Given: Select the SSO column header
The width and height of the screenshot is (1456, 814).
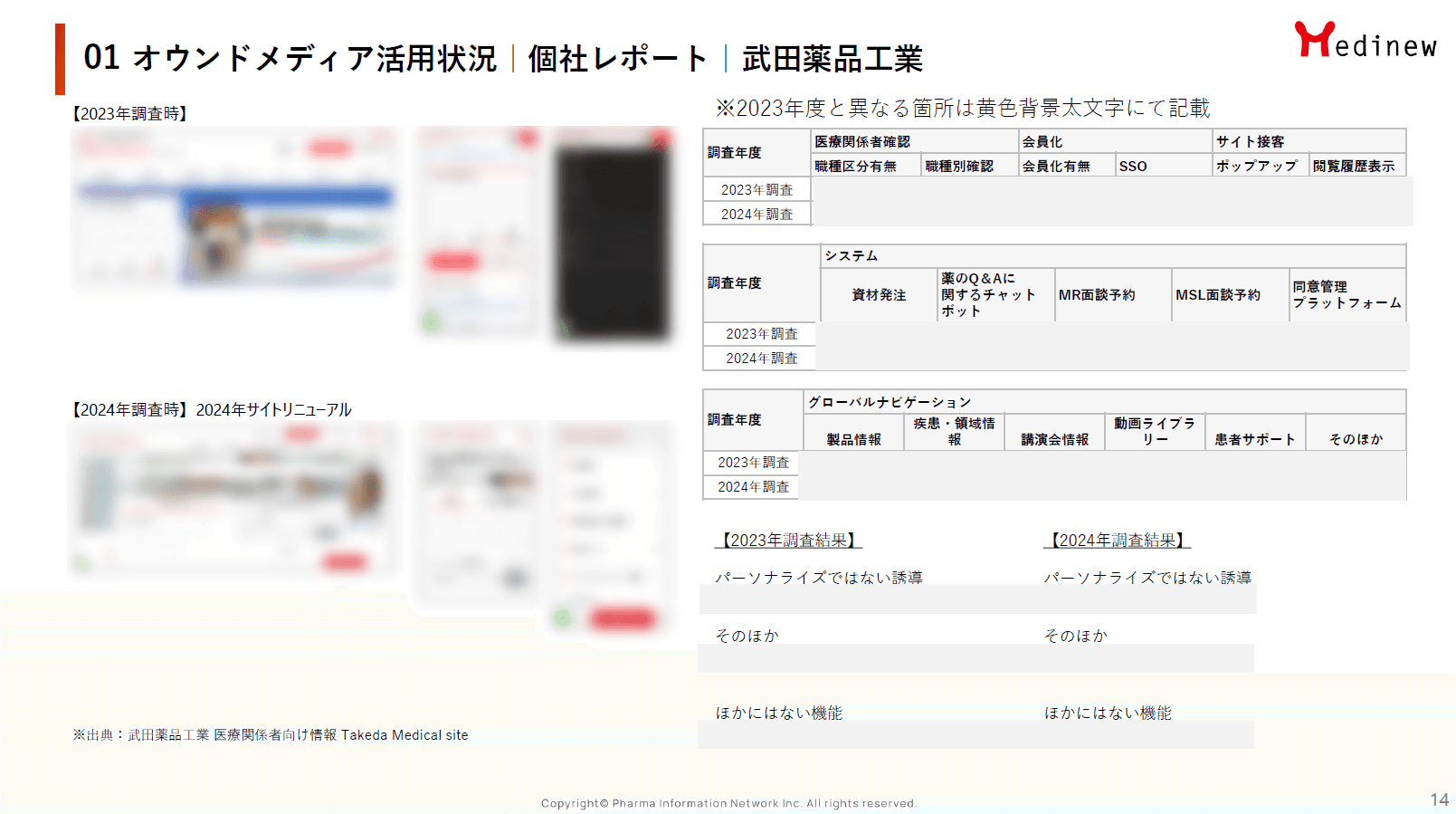Looking at the screenshot, I should point(1132,166).
